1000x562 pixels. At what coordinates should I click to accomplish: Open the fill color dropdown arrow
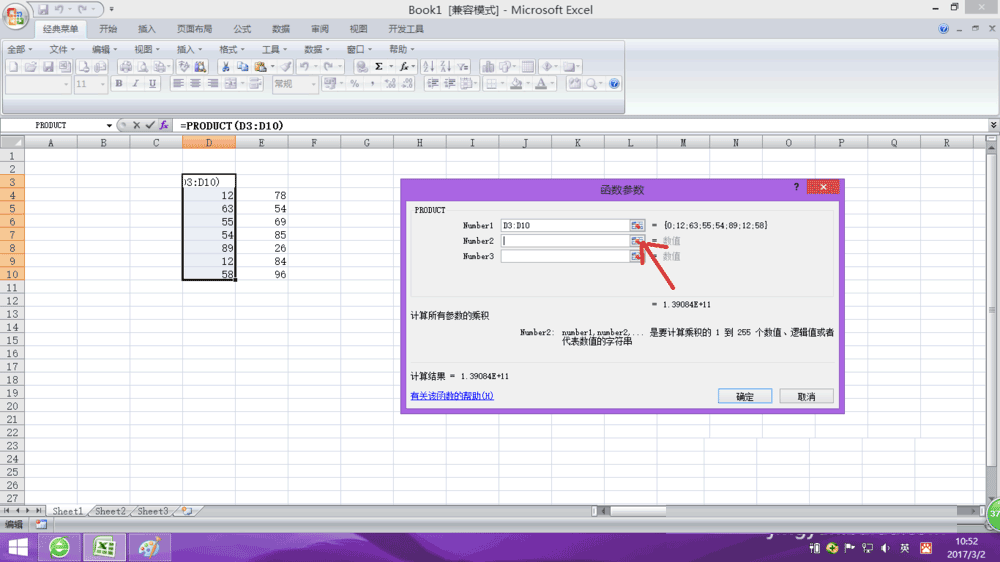(527, 84)
